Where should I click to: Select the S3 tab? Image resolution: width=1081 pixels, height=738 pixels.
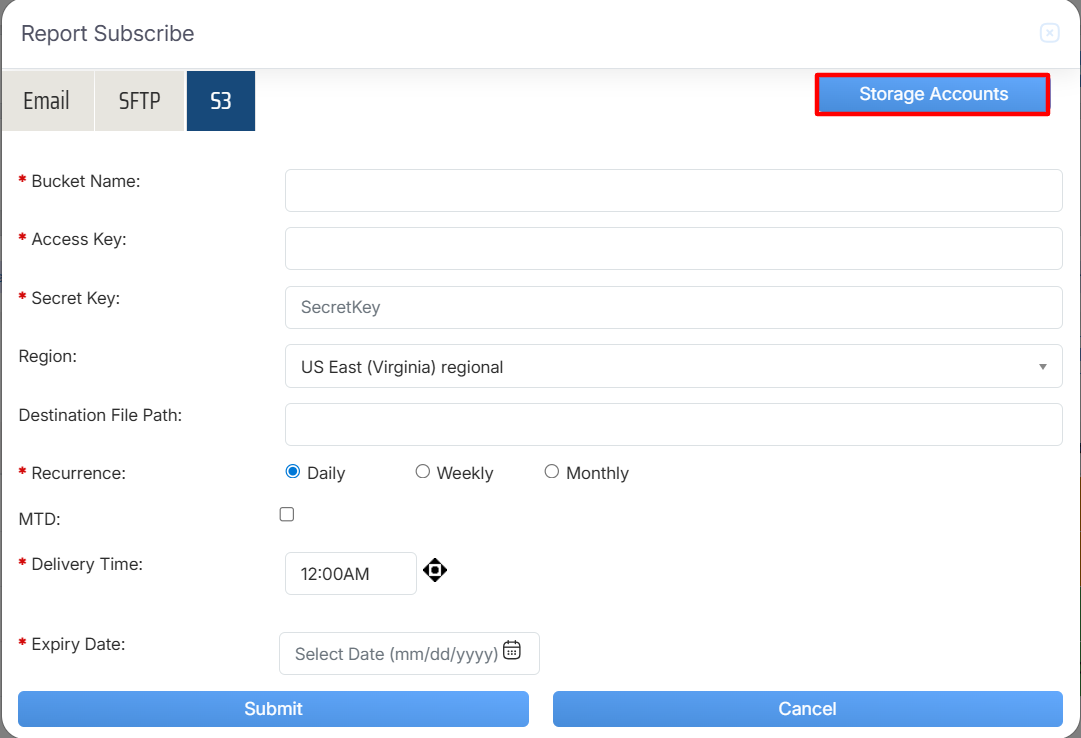click(221, 101)
